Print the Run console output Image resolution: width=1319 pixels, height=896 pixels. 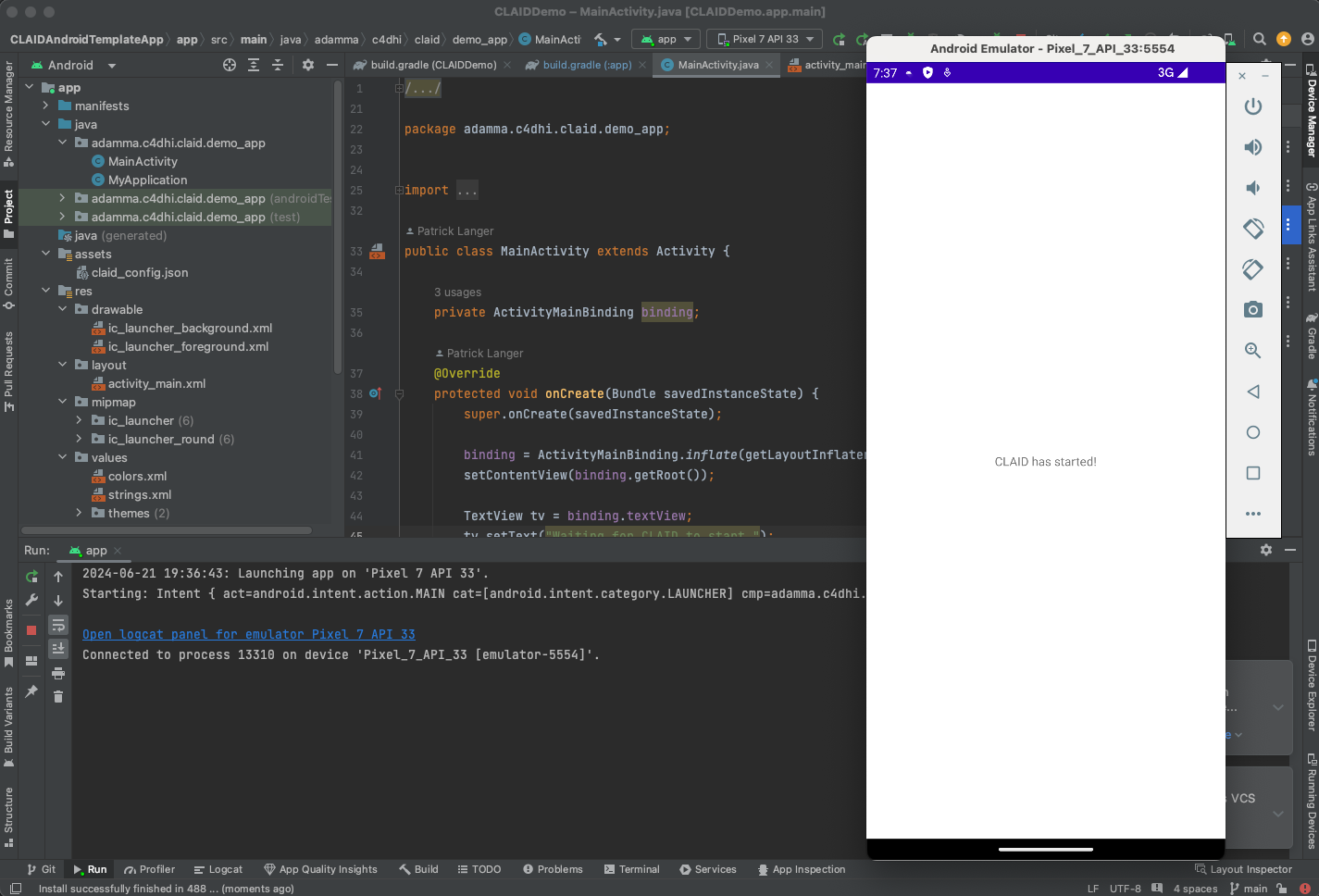click(x=58, y=673)
